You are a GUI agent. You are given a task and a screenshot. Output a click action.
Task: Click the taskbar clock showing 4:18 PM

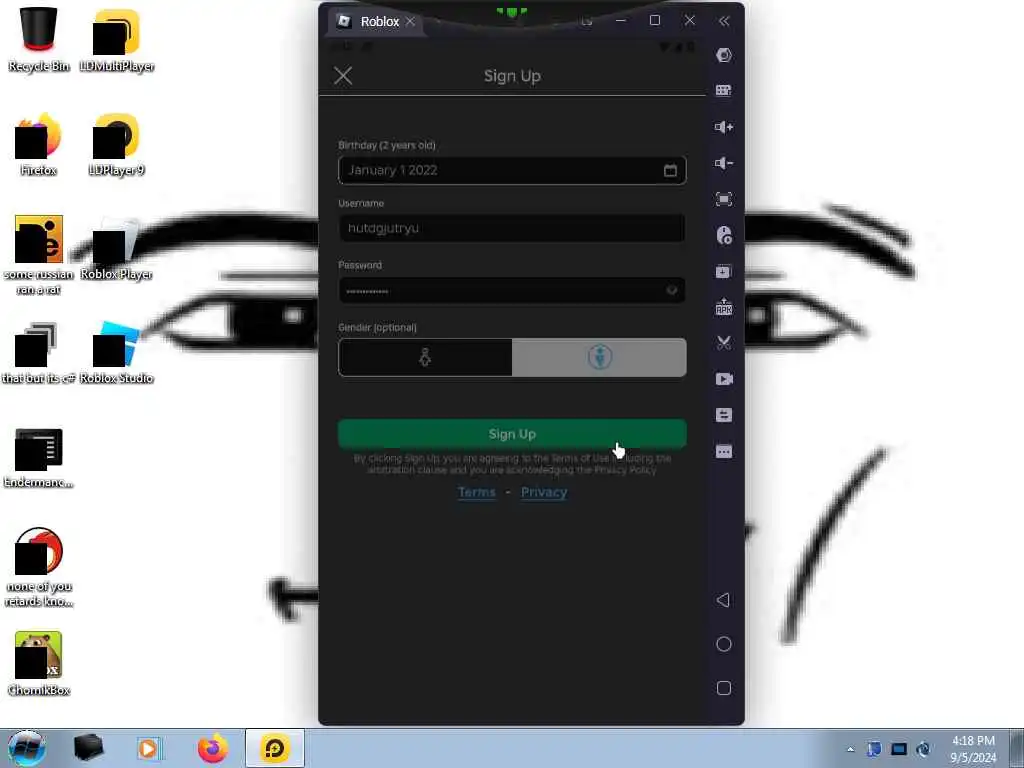point(973,748)
